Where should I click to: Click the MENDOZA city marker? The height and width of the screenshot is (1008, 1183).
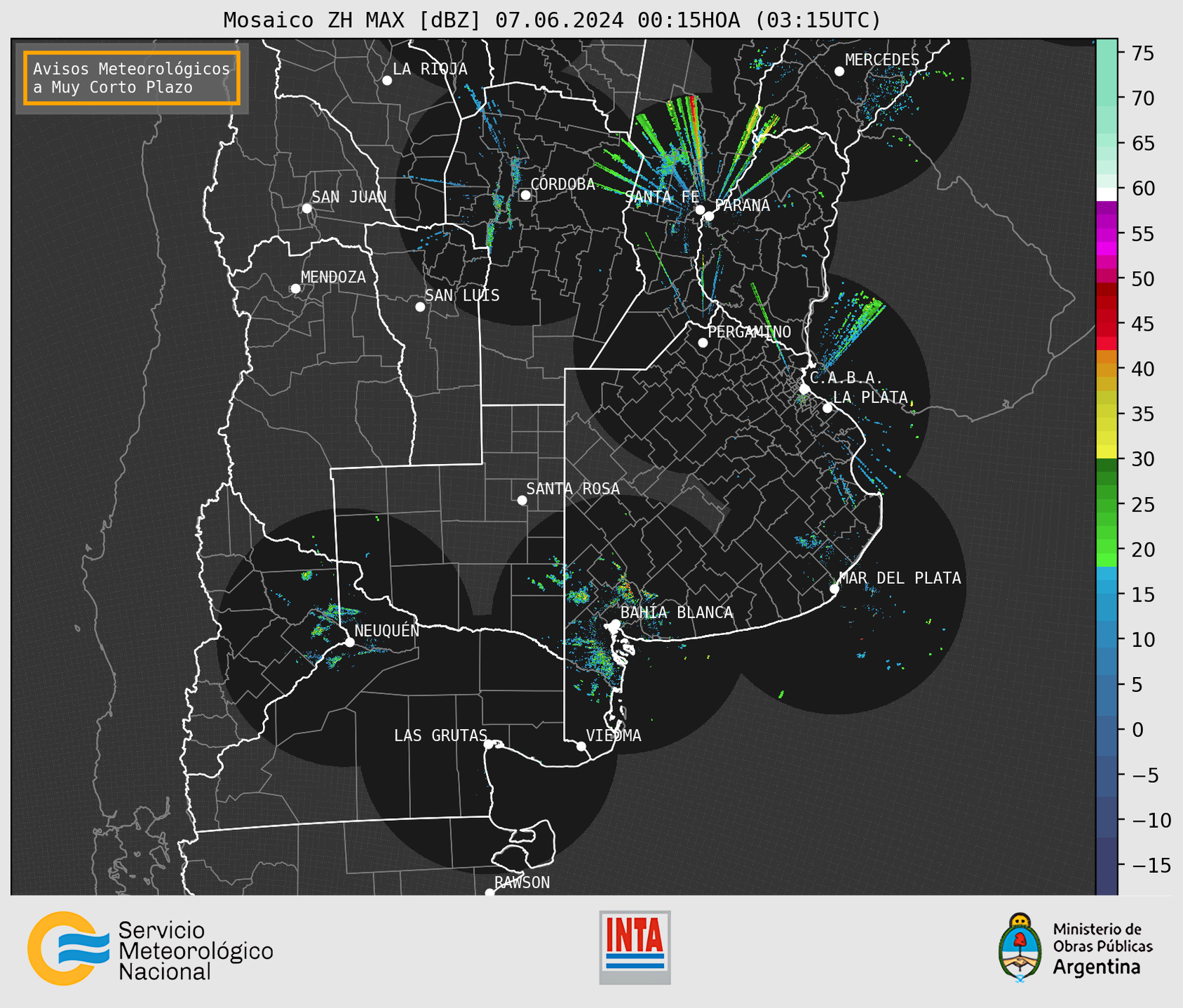click(x=296, y=289)
